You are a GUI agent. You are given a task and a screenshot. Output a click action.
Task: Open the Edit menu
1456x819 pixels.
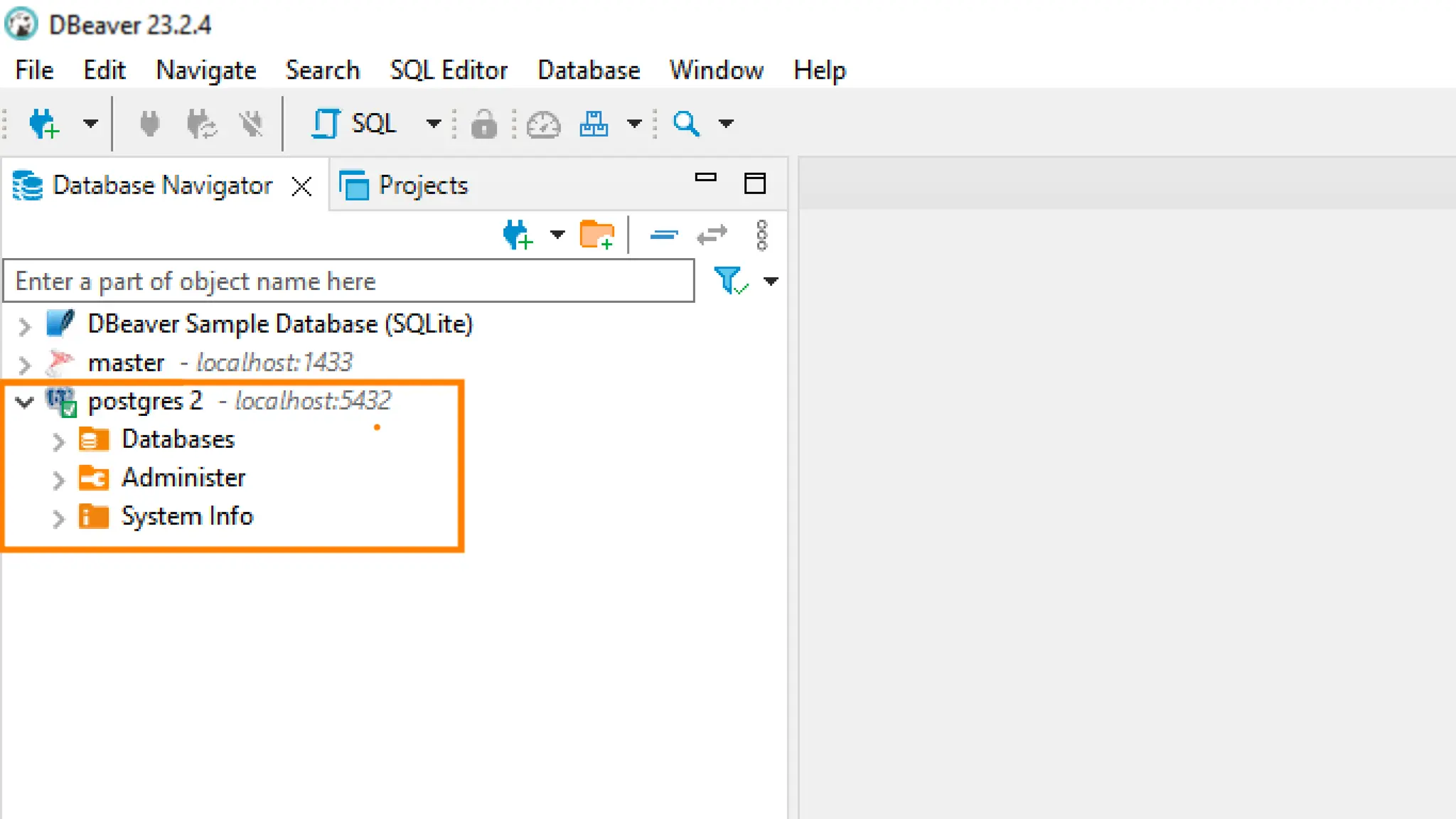(x=104, y=70)
